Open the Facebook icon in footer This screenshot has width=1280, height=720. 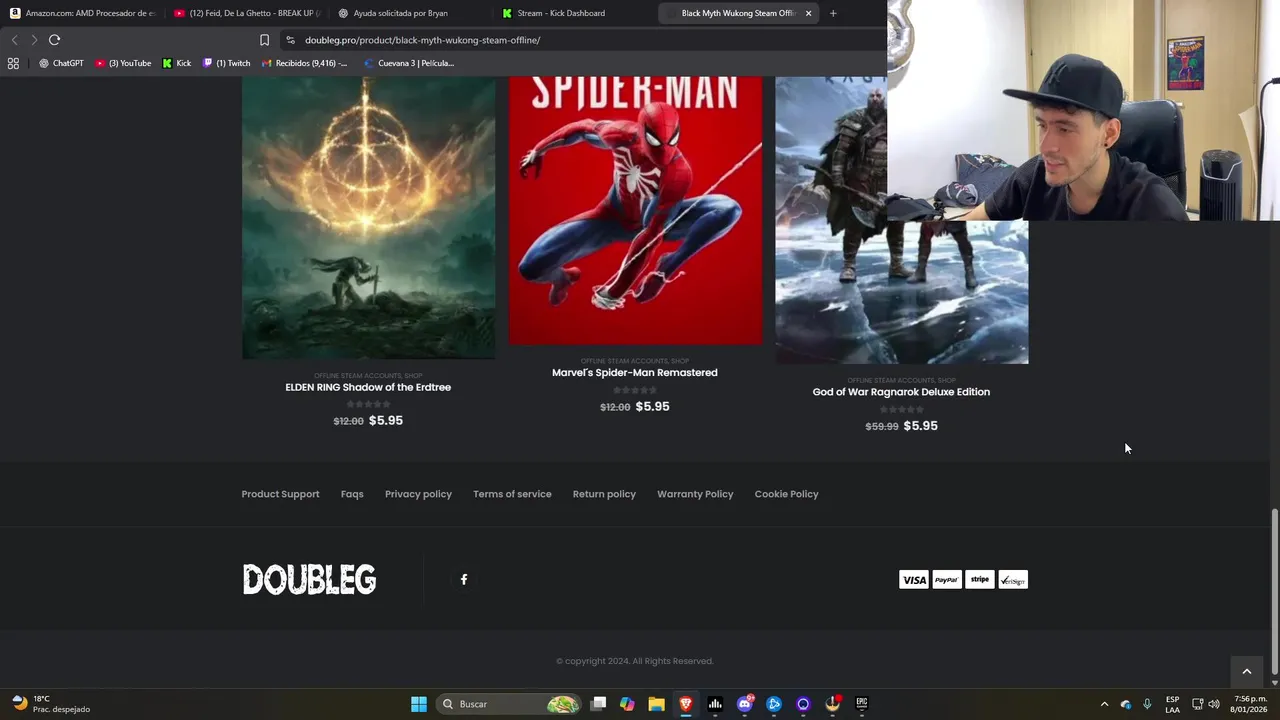coord(464,579)
